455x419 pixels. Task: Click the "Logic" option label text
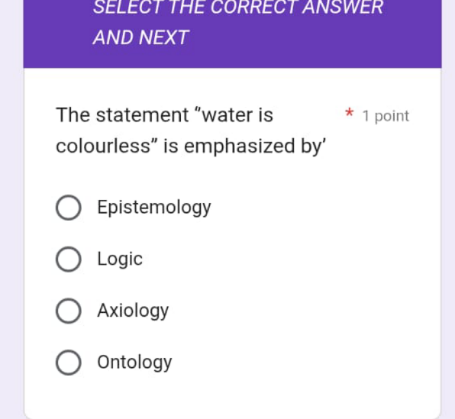(x=120, y=259)
